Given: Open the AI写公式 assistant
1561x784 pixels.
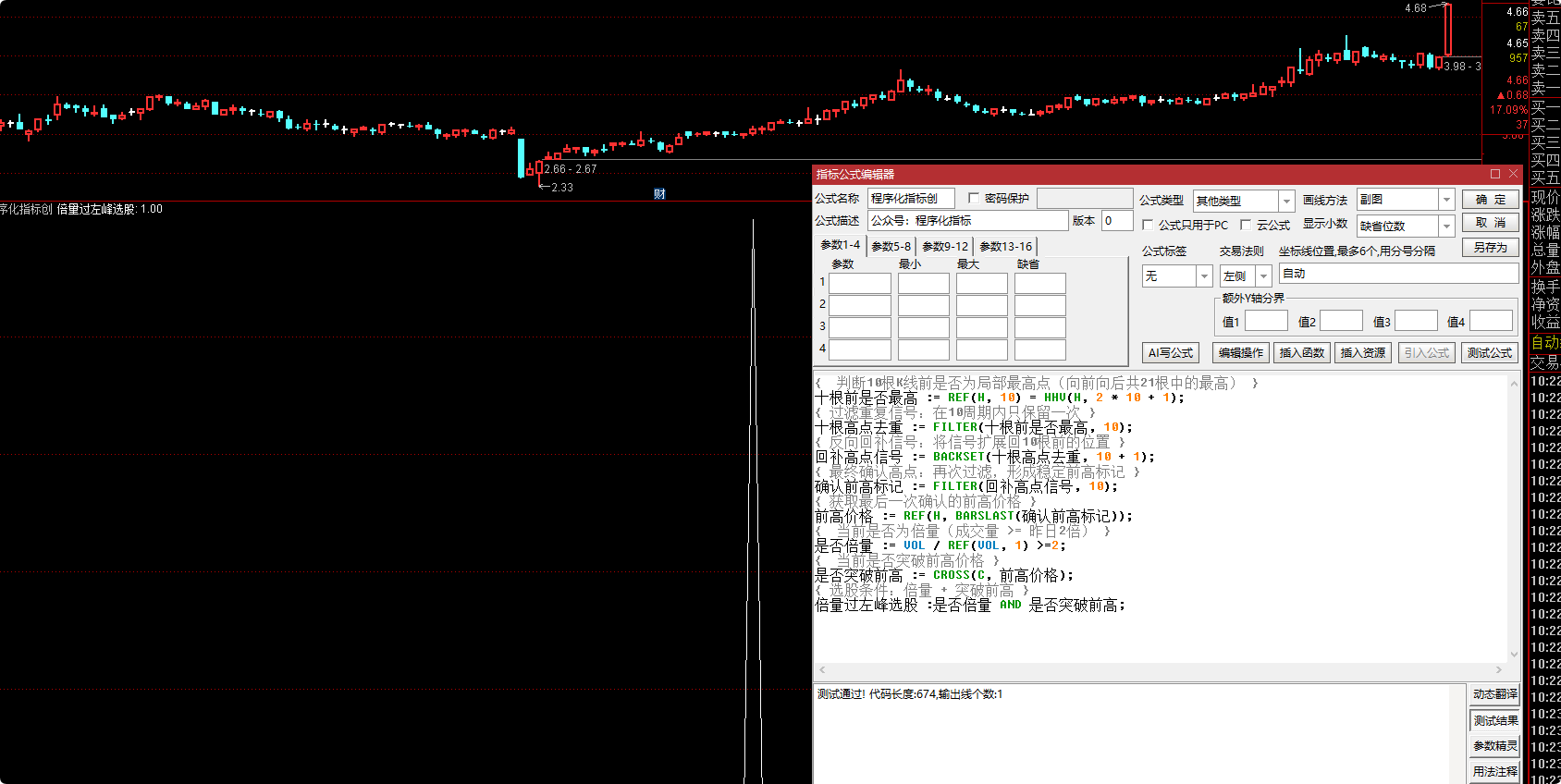Looking at the screenshot, I should [x=1170, y=353].
